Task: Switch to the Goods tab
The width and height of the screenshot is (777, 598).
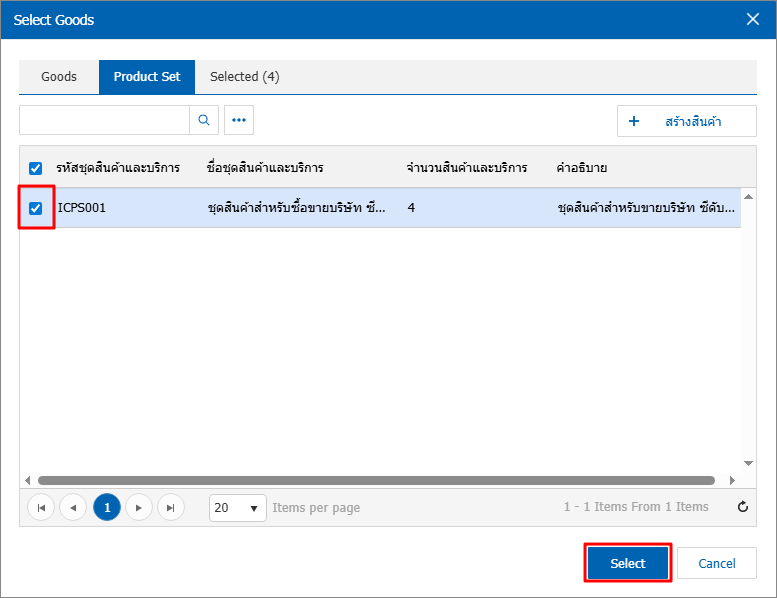Action: coord(59,77)
